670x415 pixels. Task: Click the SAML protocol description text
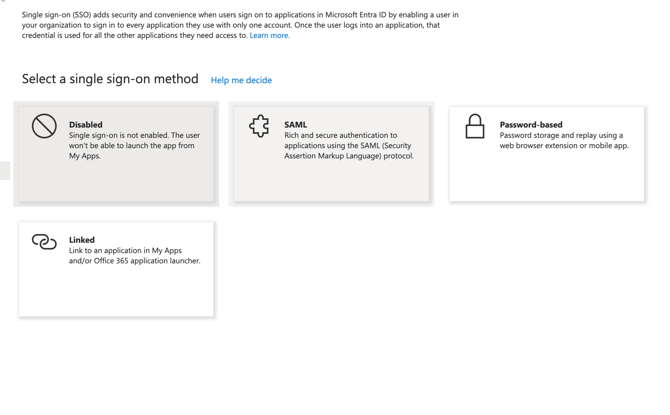(348, 146)
